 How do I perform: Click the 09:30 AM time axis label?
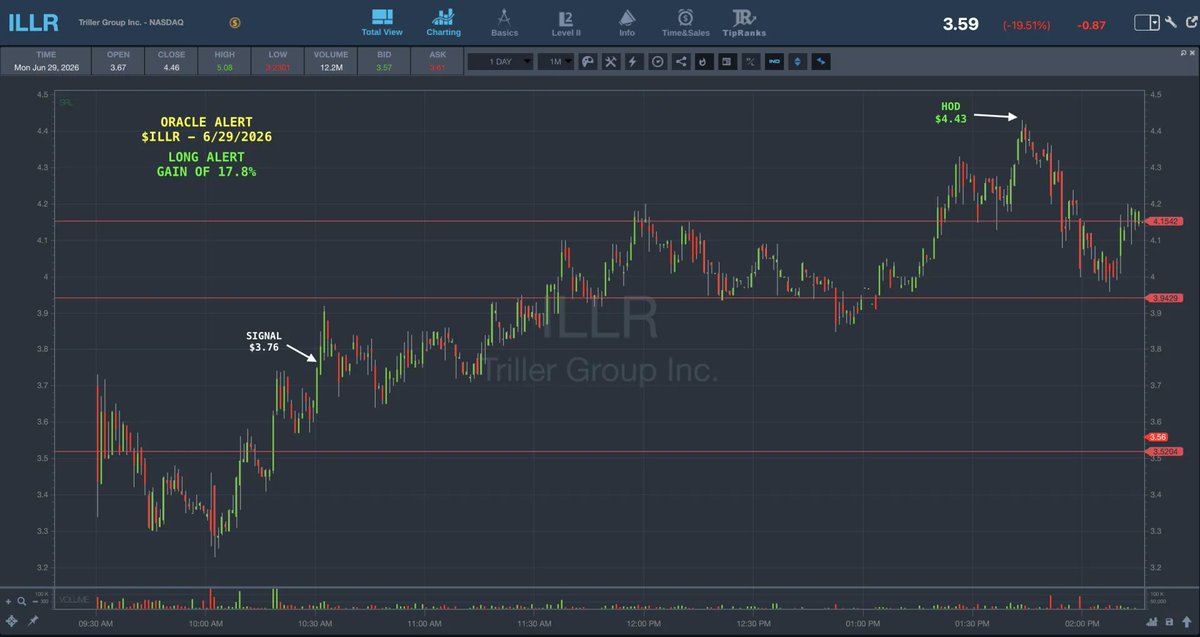click(95, 622)
